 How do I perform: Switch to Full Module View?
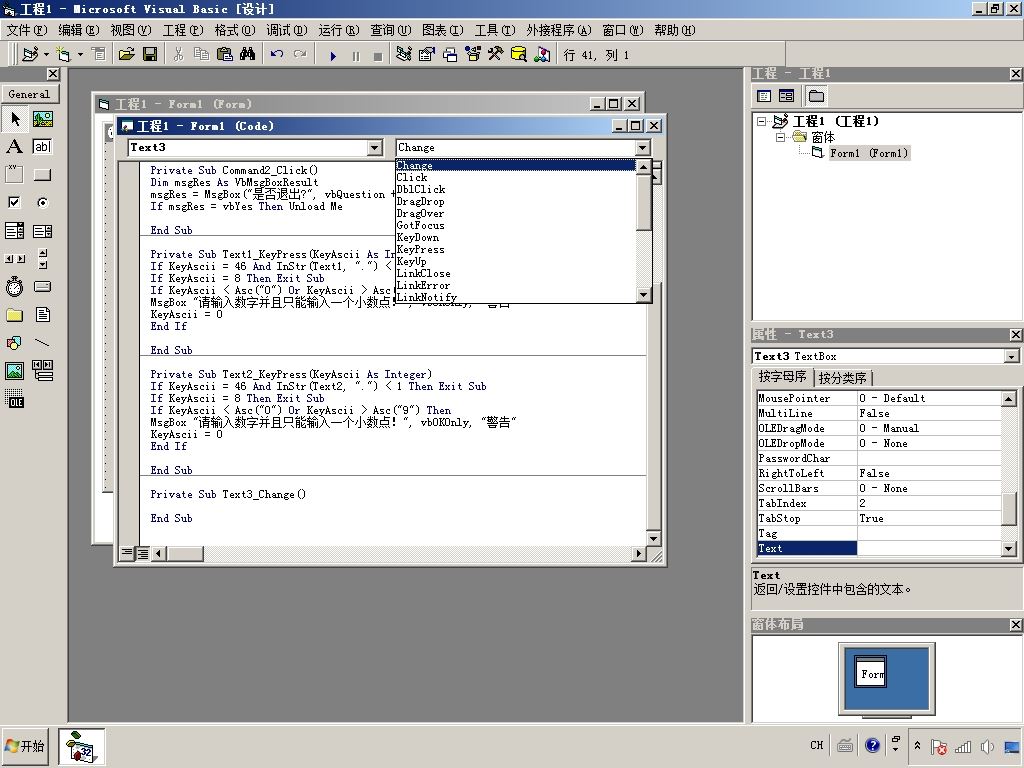click(142, 553)
